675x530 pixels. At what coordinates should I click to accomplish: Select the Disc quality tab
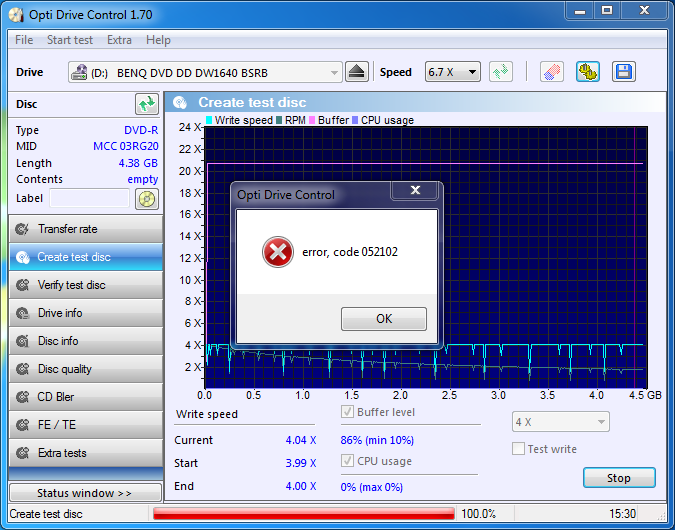[x=86, y=369]
